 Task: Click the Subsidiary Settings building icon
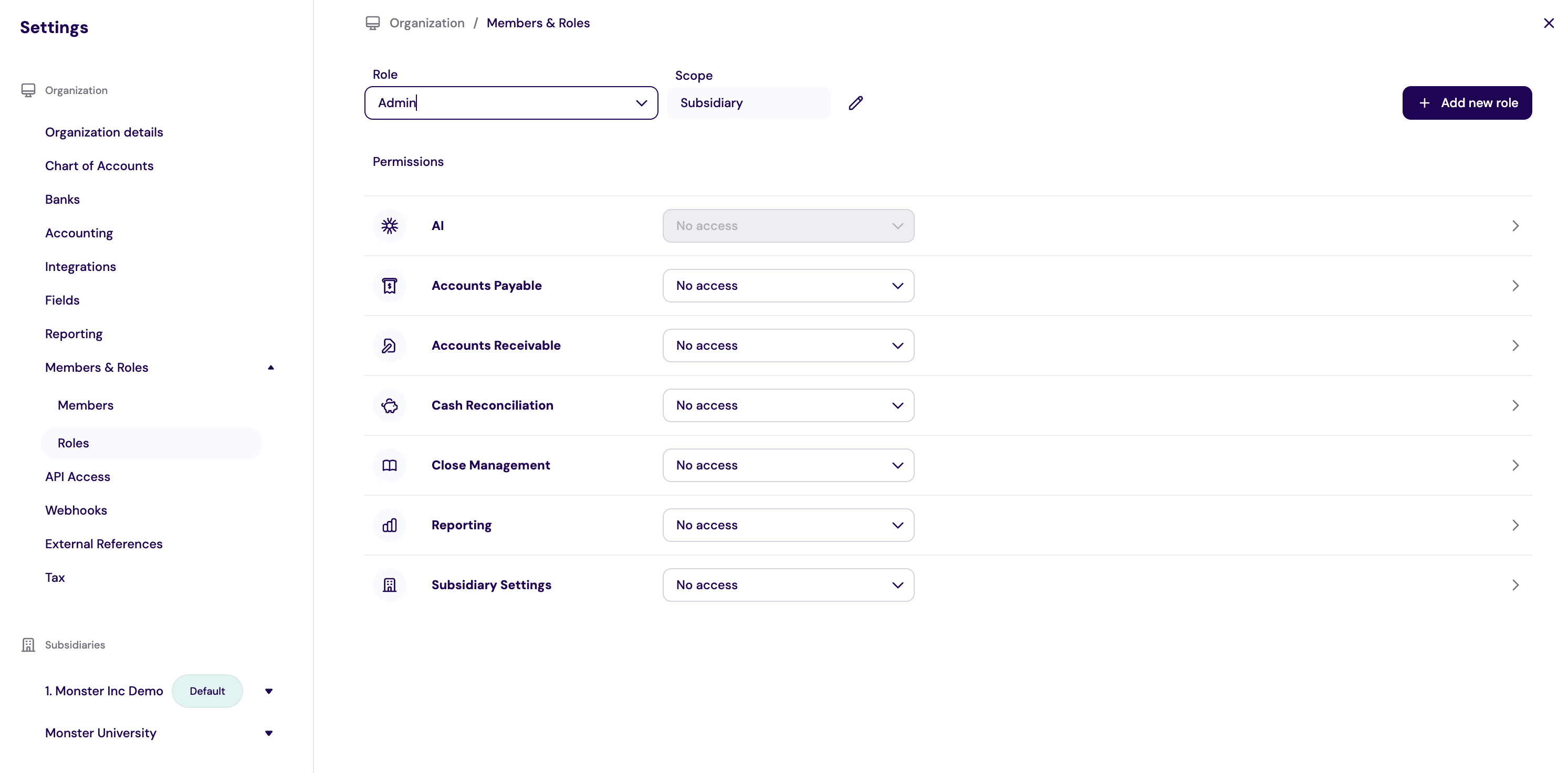(x=389, y=585)
